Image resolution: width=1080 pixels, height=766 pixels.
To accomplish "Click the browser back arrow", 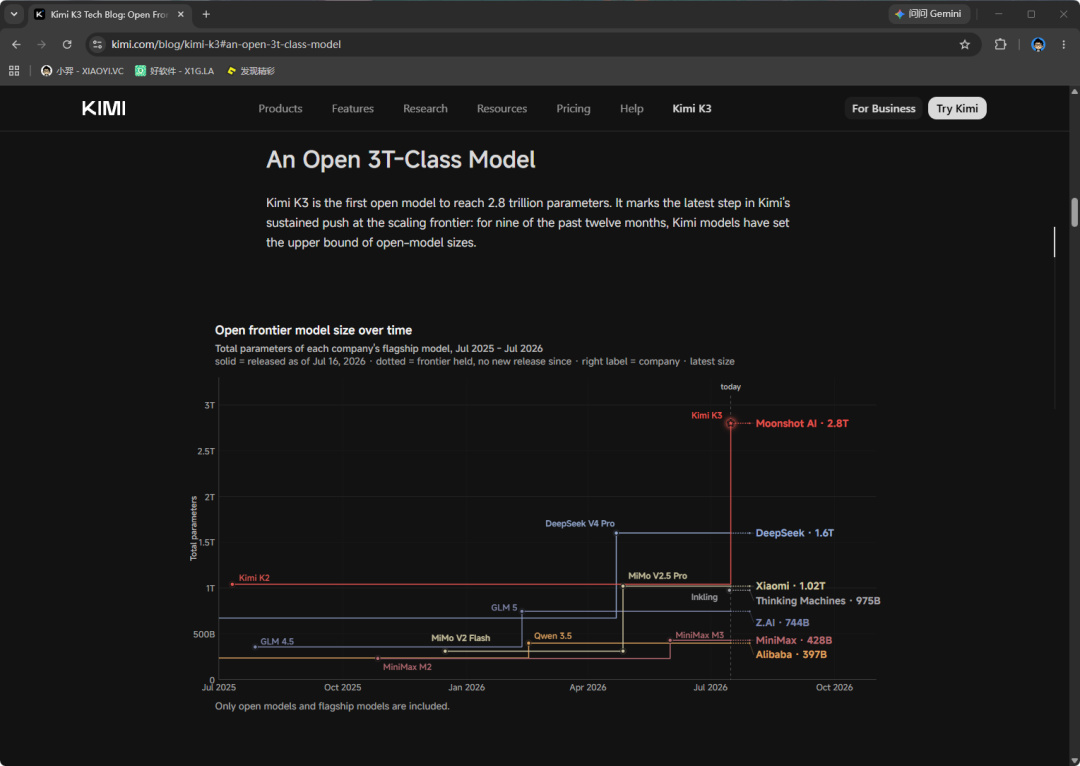I will (x=17, y=44).
